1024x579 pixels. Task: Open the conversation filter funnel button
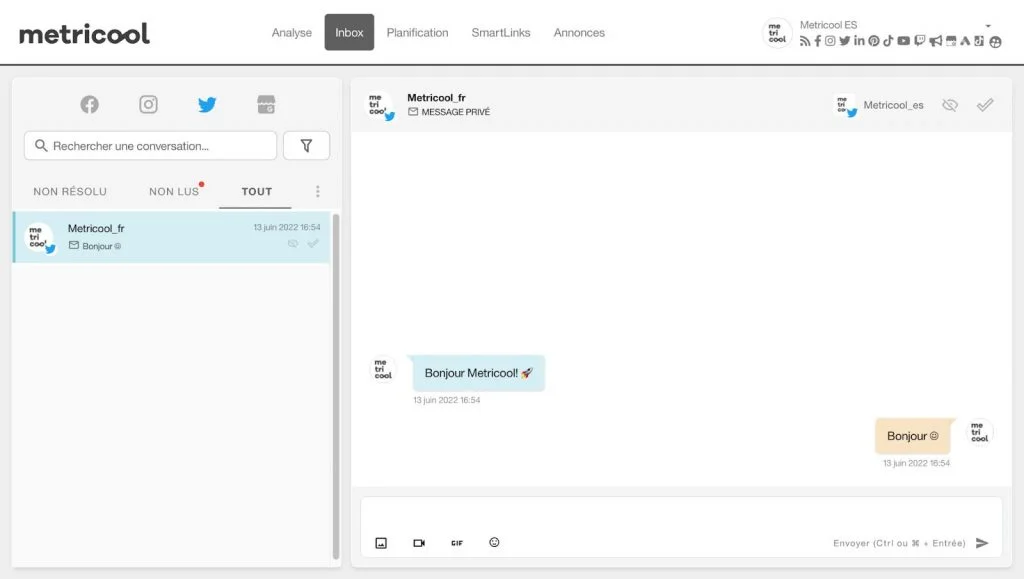(306, 146)
